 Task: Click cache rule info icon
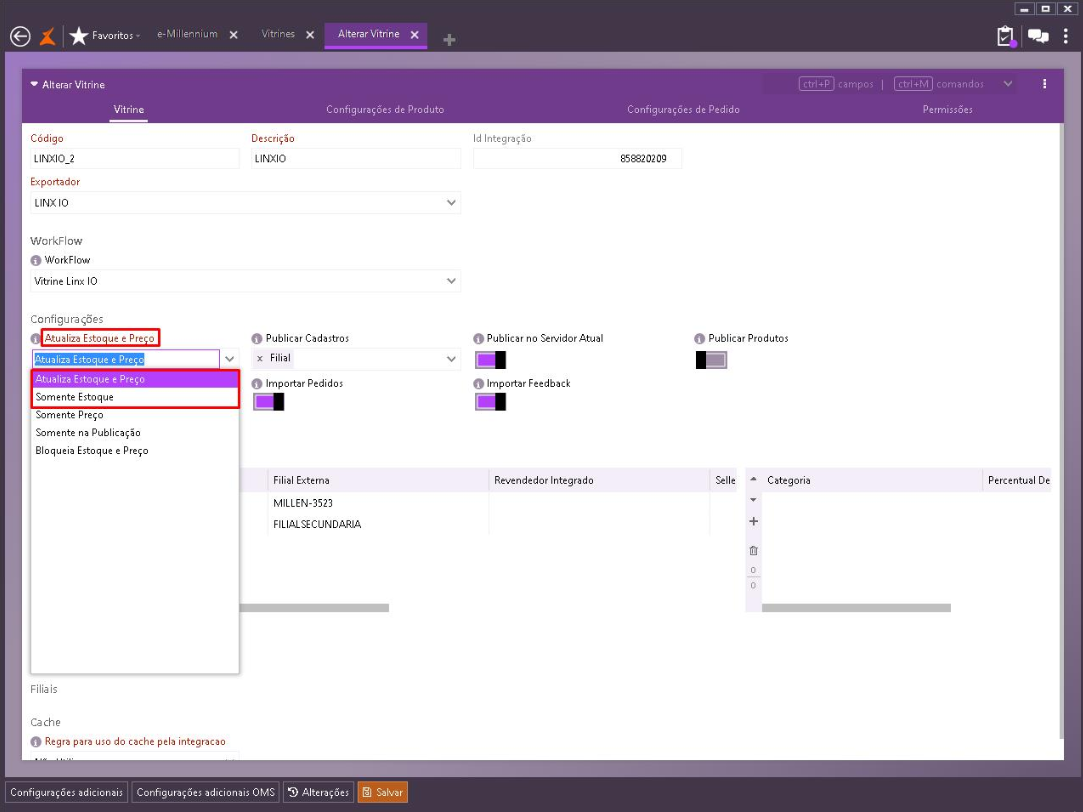point(36,742)
